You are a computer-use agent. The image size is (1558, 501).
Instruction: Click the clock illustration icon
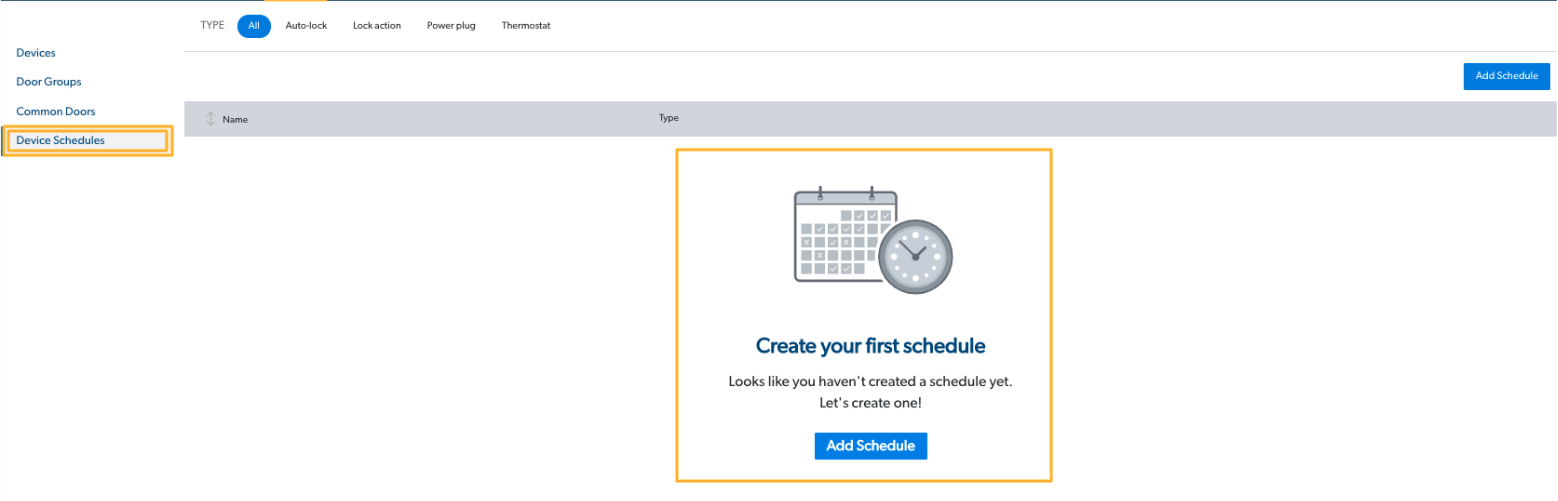coord(914,256)
